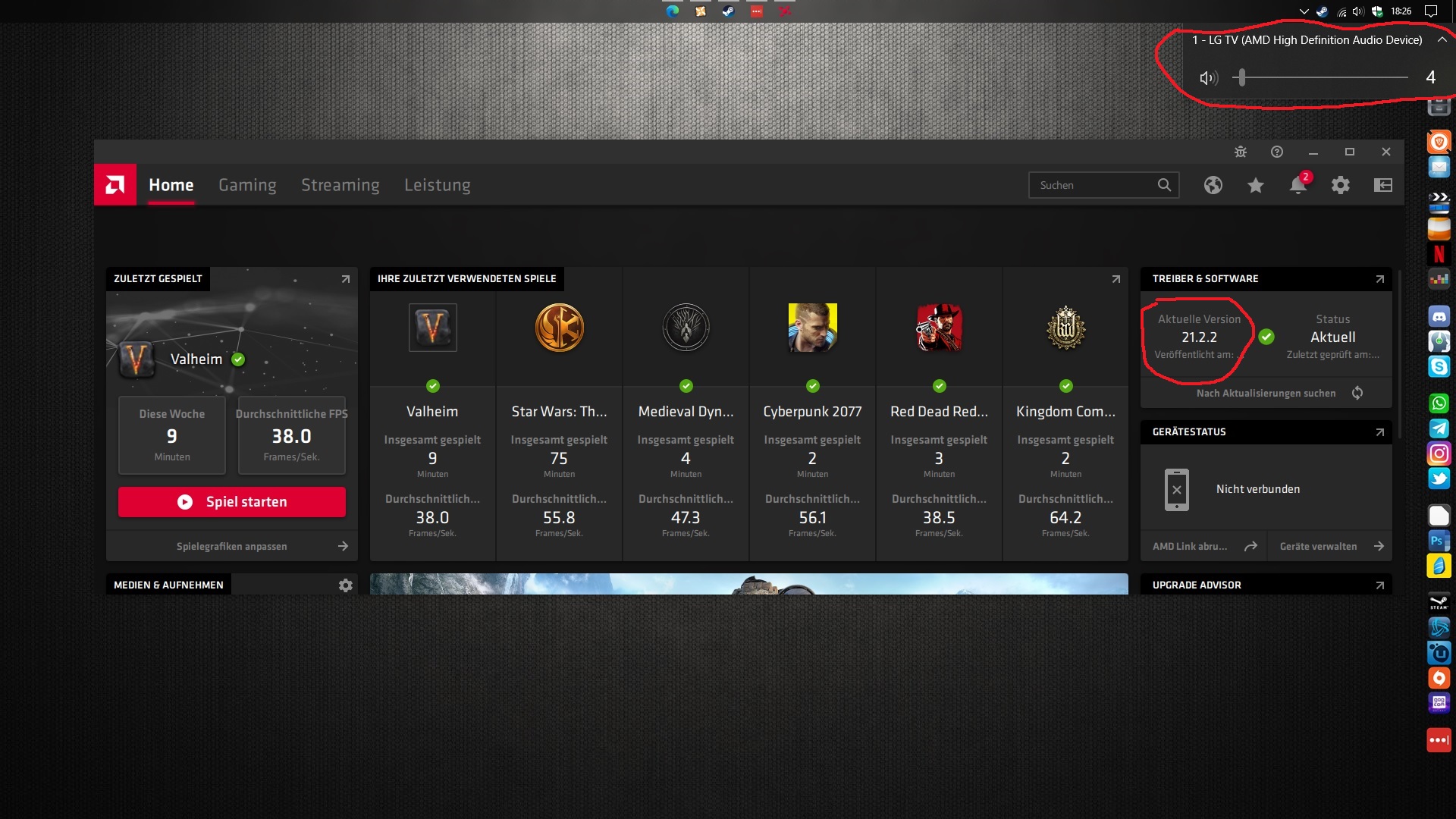This screenshot has width=1456, height=819.
Task: Open Skype from dock
Action: [1439, 366]
